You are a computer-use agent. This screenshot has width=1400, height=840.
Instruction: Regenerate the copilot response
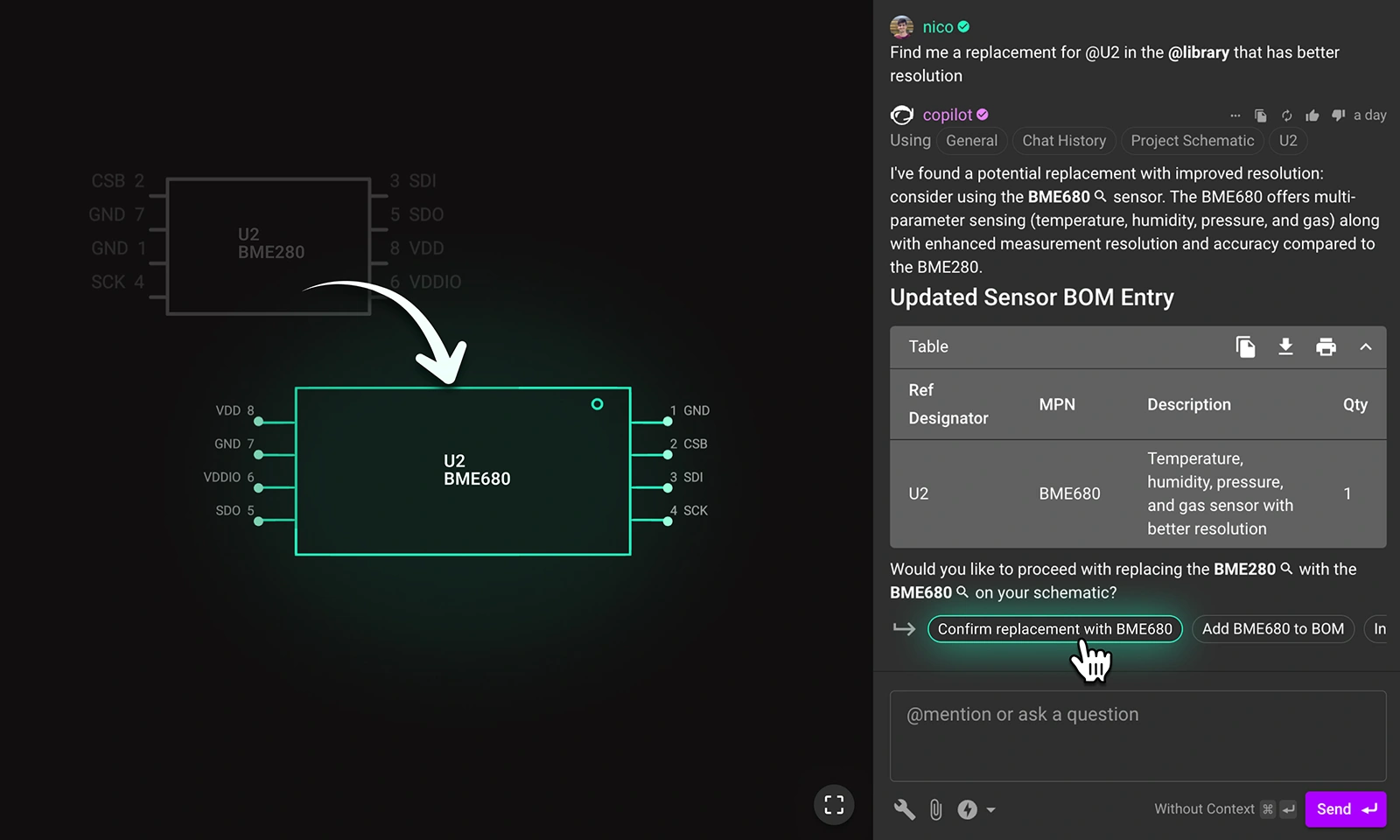click(1286, 115)
